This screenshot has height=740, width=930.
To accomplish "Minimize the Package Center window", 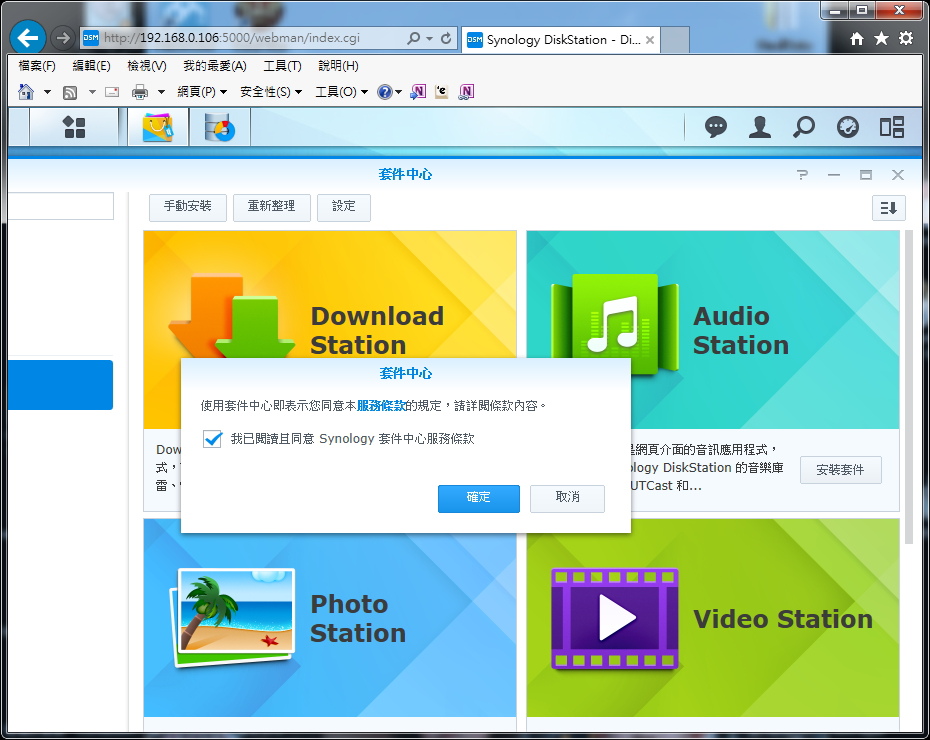I will pyautogui.click(x=834, y=175).
